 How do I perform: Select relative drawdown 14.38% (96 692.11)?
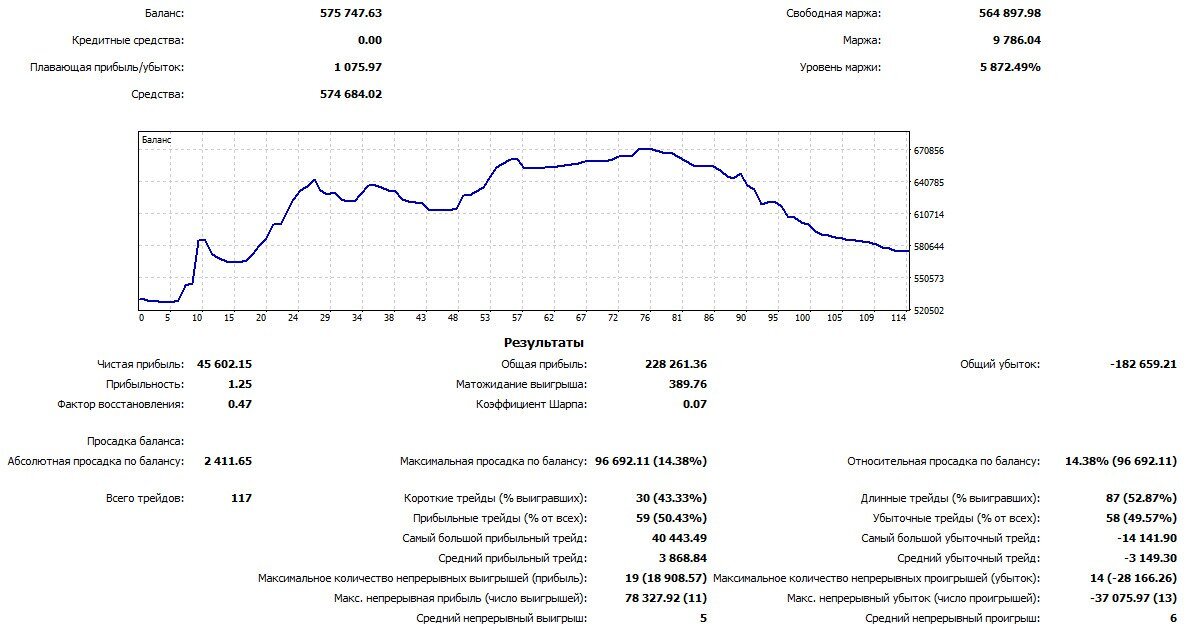[x=1121, y=461]
